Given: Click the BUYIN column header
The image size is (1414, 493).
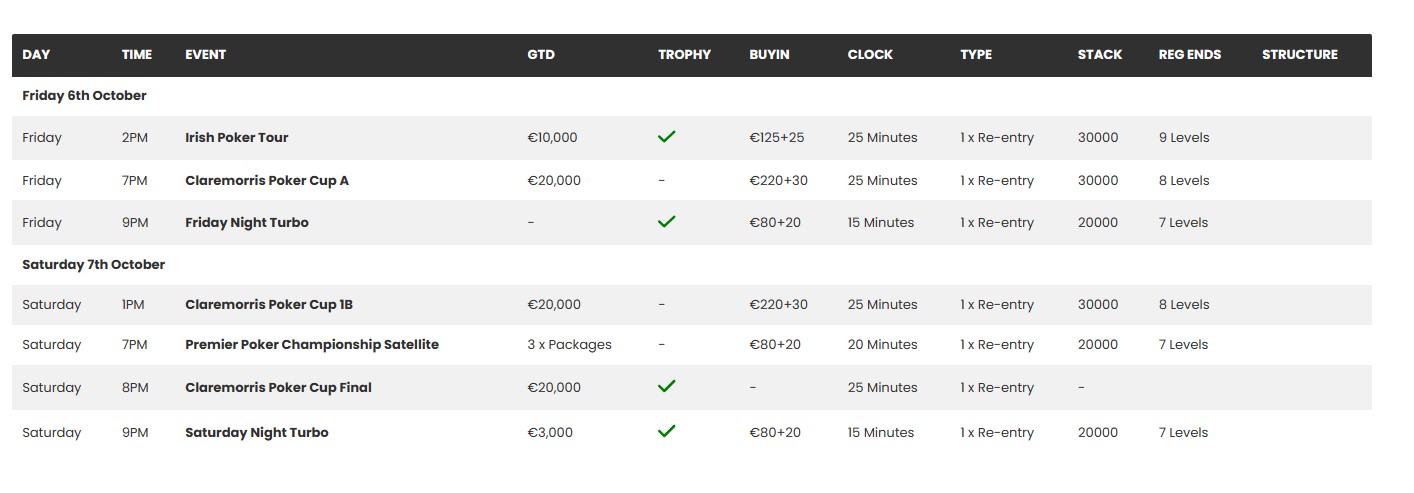Looking at the screenshot, I should point(769,55).
